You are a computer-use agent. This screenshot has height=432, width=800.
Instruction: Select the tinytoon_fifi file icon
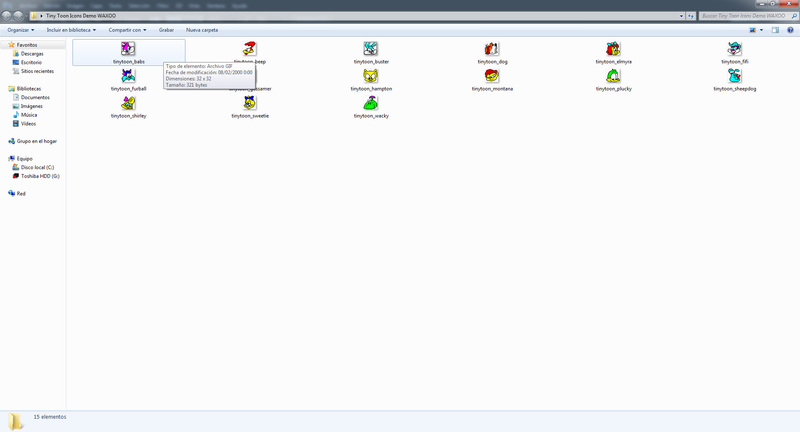(735, 49)
